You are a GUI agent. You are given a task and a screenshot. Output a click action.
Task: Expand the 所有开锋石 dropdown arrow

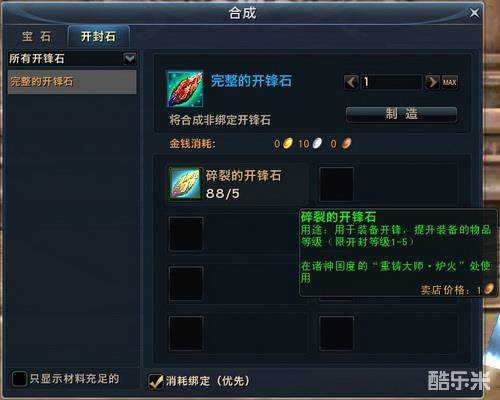point(130,59)
